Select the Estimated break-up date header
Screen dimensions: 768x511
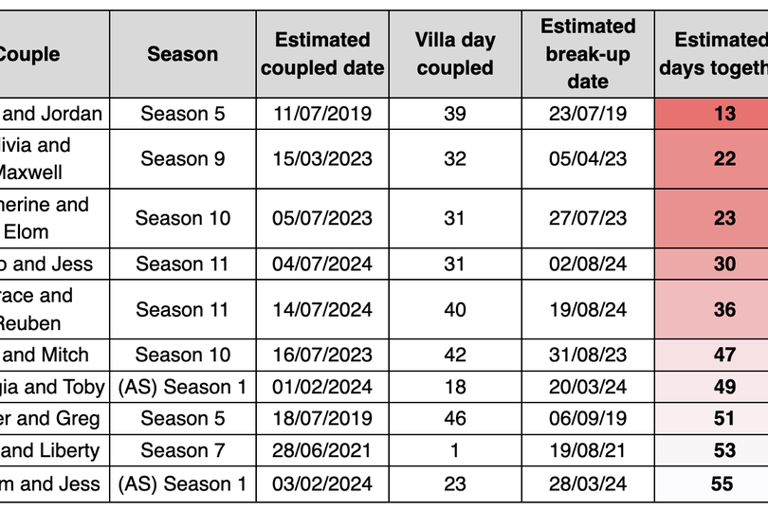[x=588, y=54]
